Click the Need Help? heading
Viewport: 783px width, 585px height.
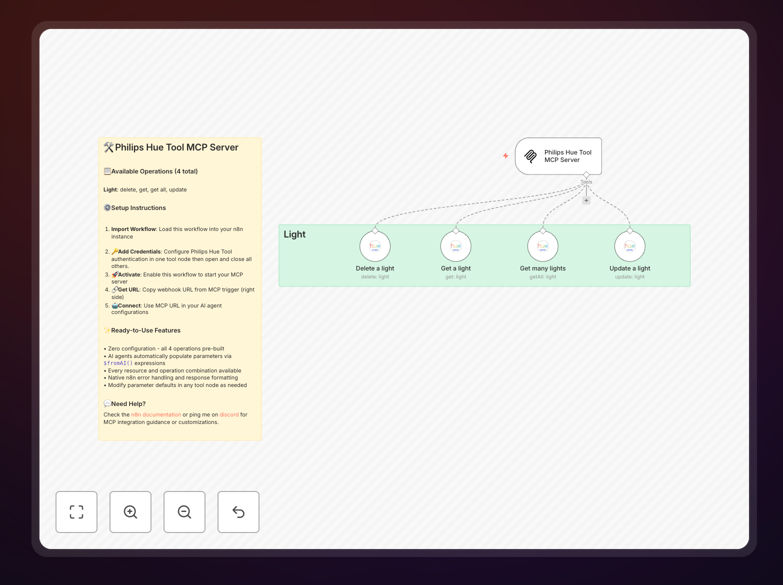point(124,404)
